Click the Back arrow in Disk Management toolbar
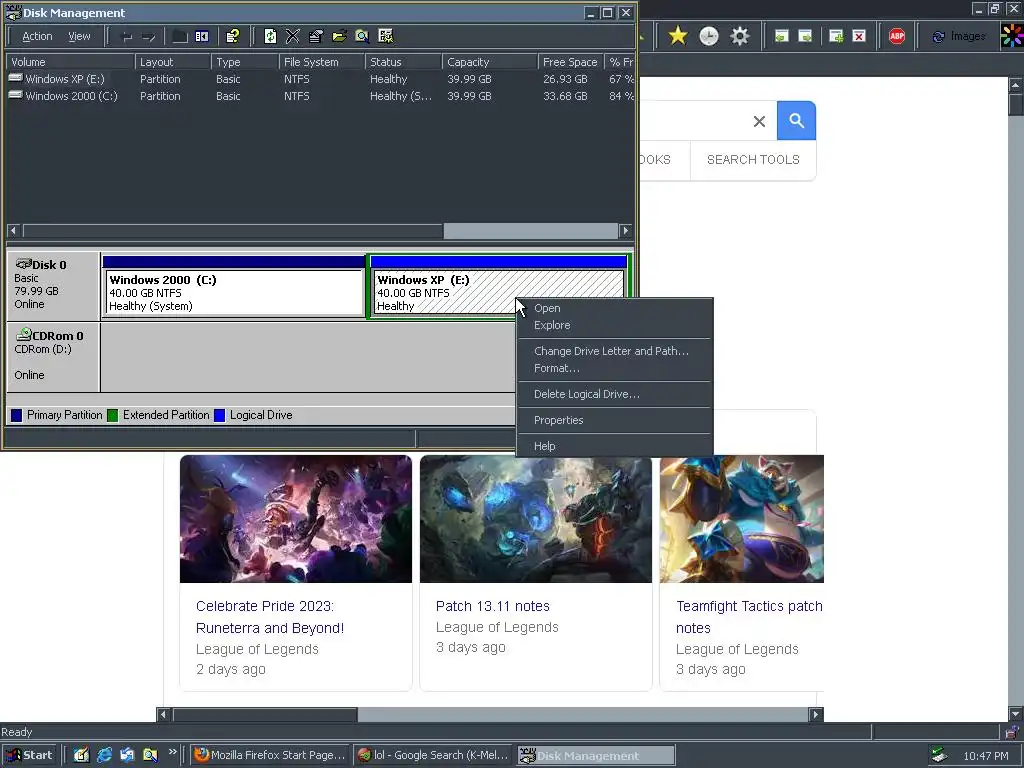 click(127, 37)
